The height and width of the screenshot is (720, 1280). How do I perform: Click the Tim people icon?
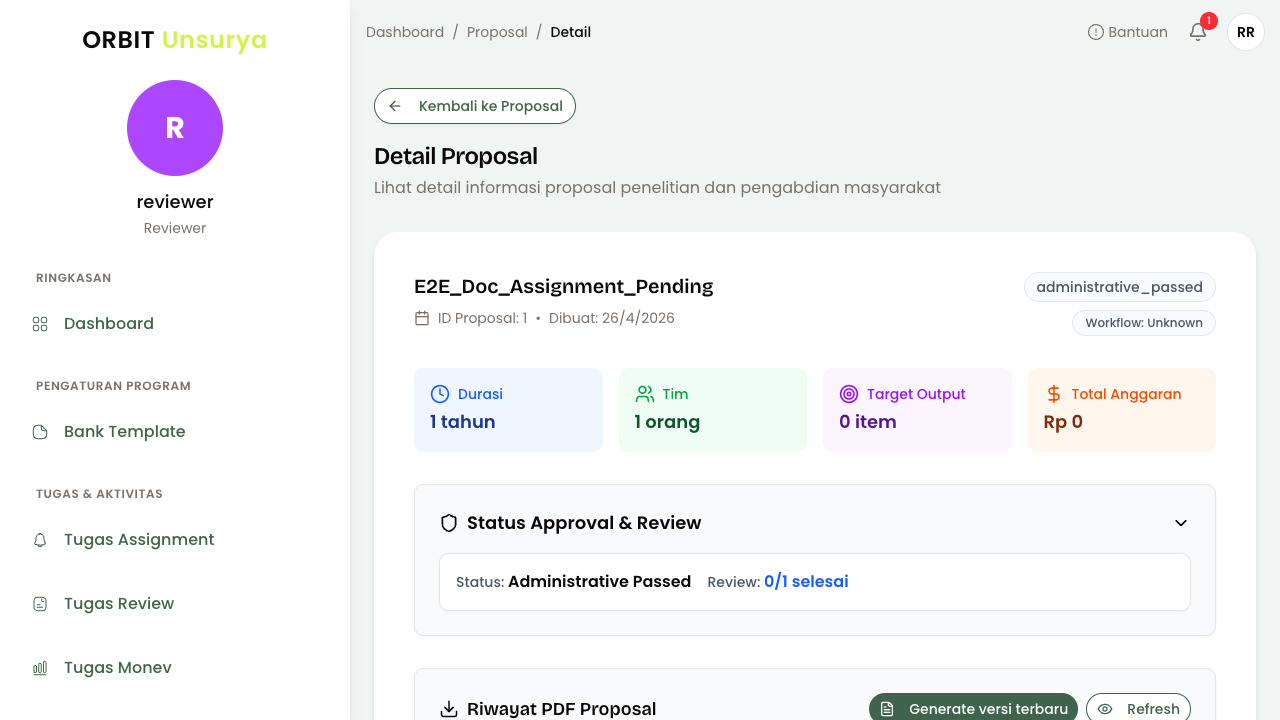[645, 394]
